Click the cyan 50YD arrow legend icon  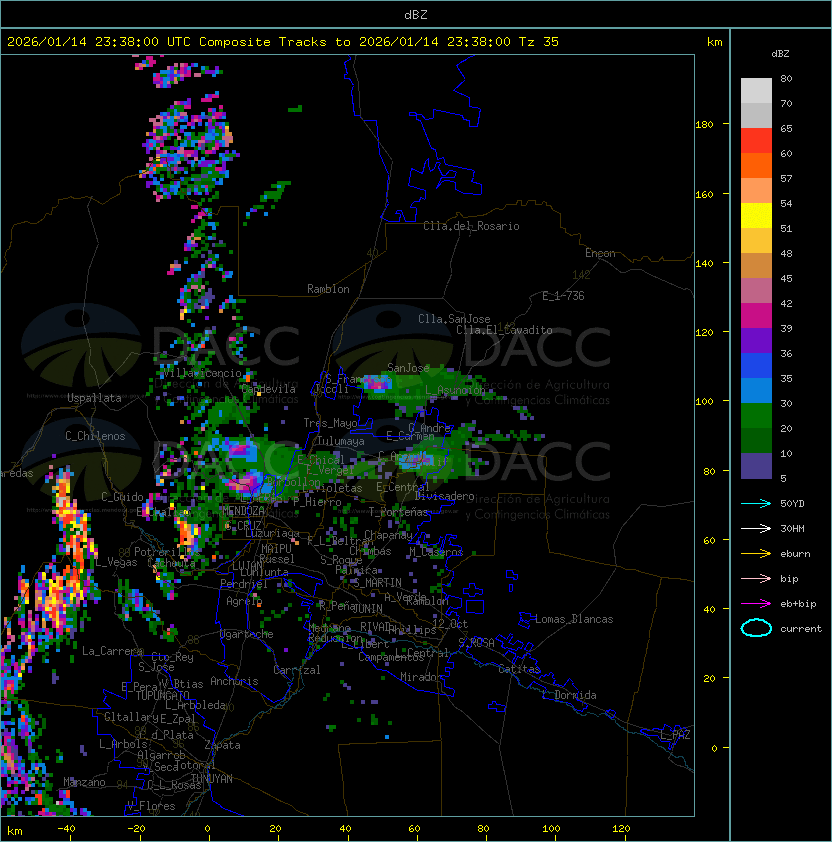click(756, 504)
